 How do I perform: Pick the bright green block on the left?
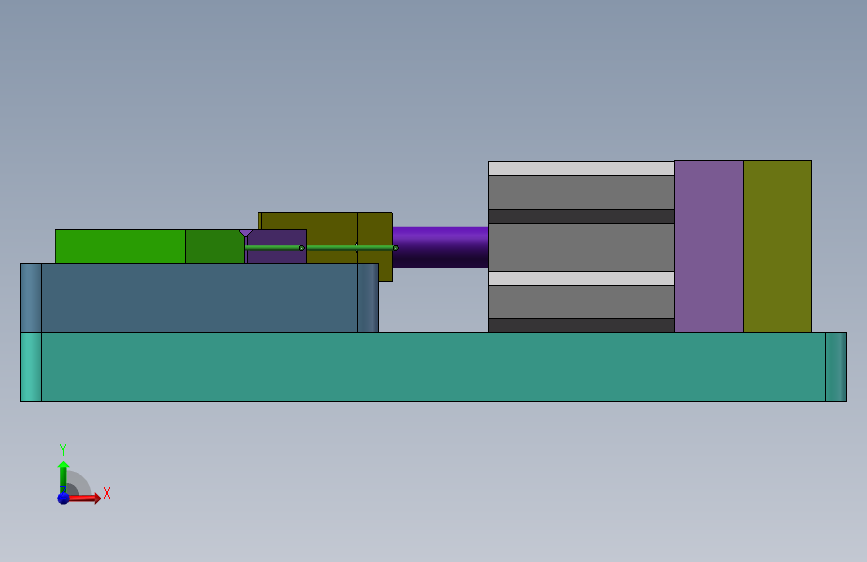(x=120, y=246)
